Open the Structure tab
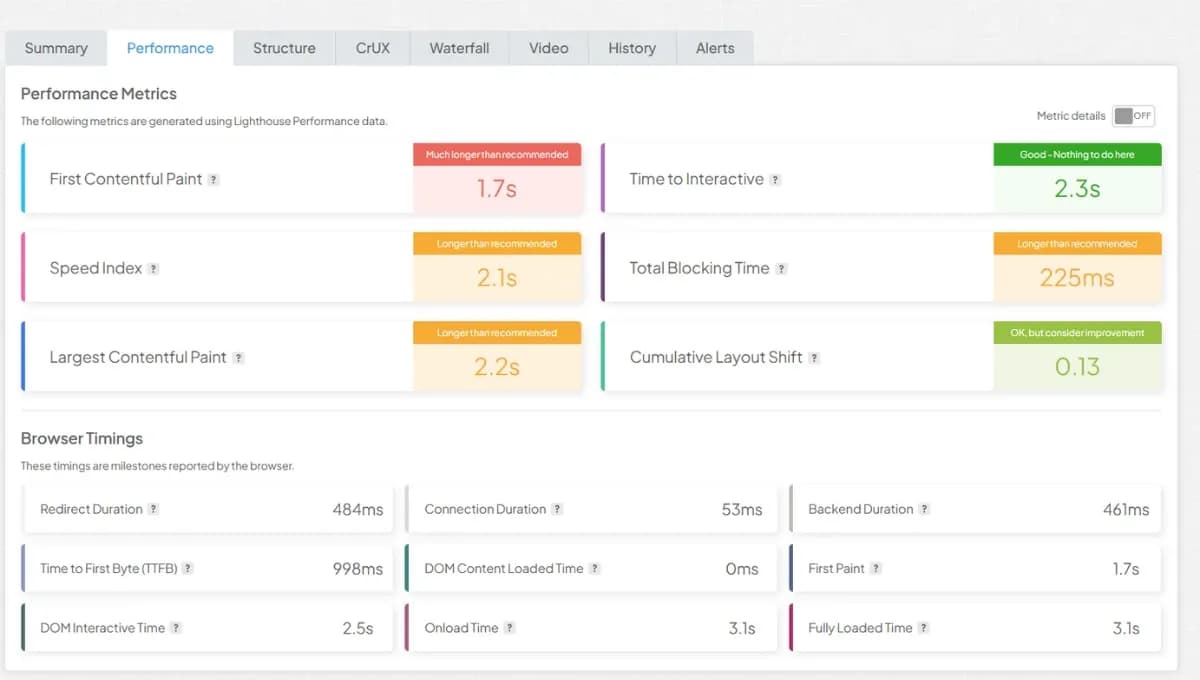Viewport: 1200px width, 680px height. (x=284, y=48)
